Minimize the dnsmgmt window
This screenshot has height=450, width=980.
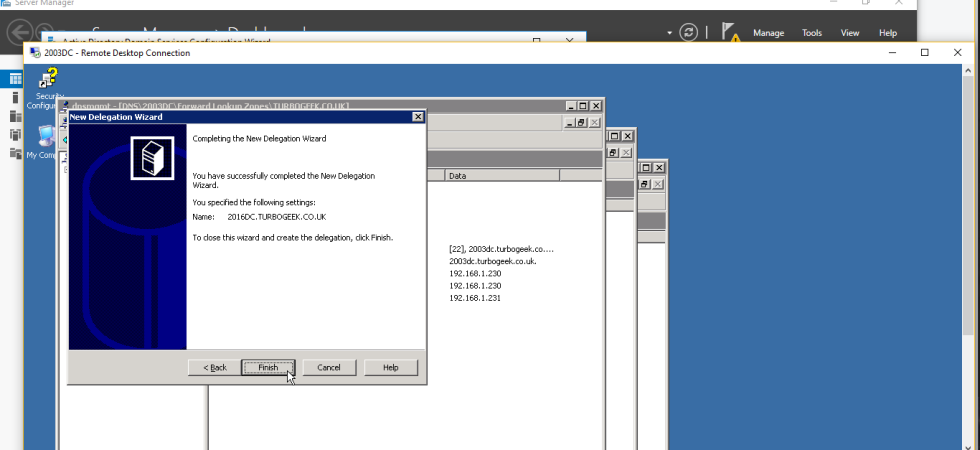pyautogui.click(x=571, y=106)
